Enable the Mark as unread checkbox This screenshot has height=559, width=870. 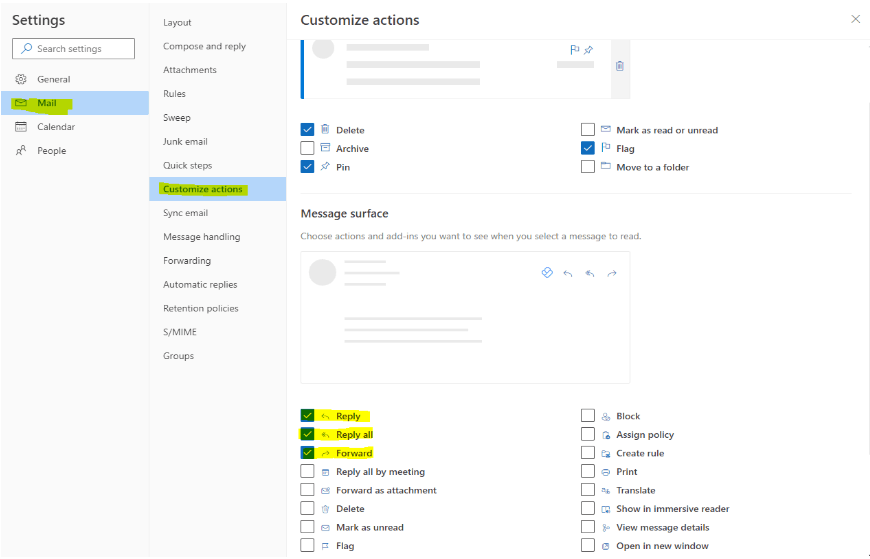click(x=307, y=527)
